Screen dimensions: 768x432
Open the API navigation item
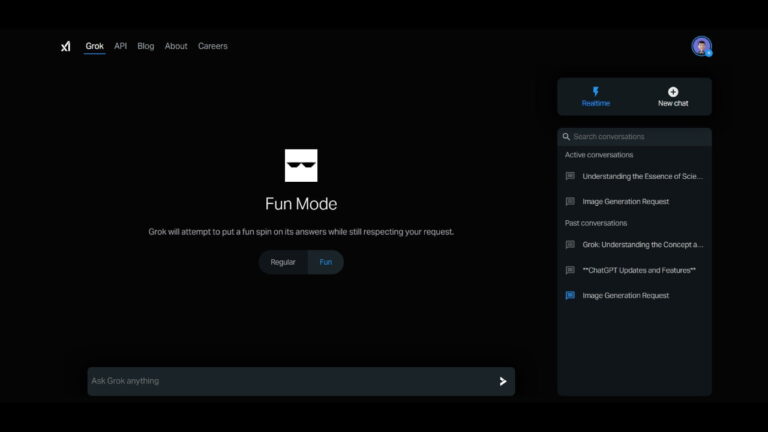120,46
